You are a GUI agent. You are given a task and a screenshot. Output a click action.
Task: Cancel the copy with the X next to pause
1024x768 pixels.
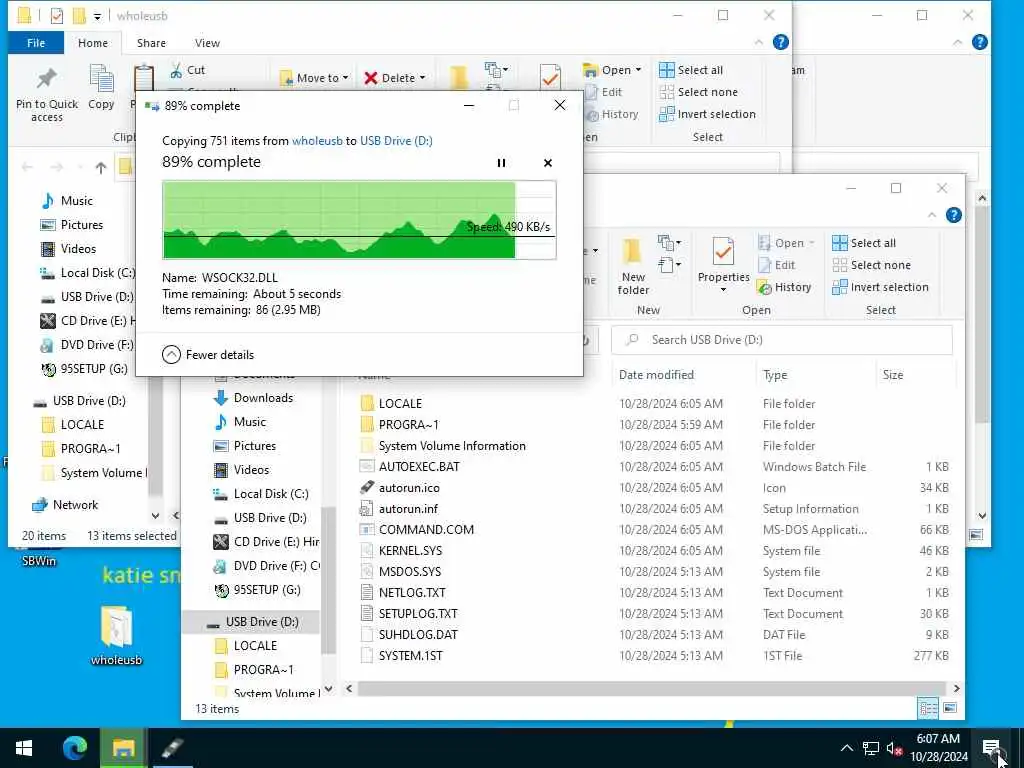[548, 163]
